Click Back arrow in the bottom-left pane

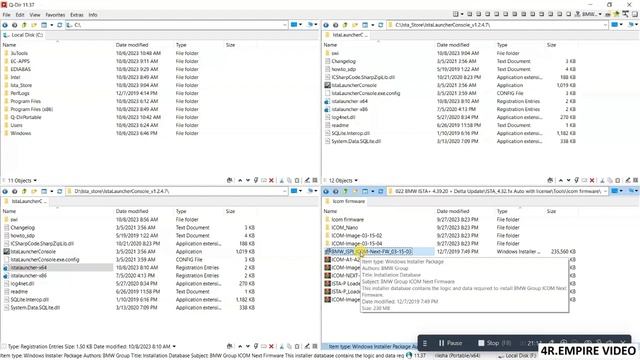click(x=5, y=191)
